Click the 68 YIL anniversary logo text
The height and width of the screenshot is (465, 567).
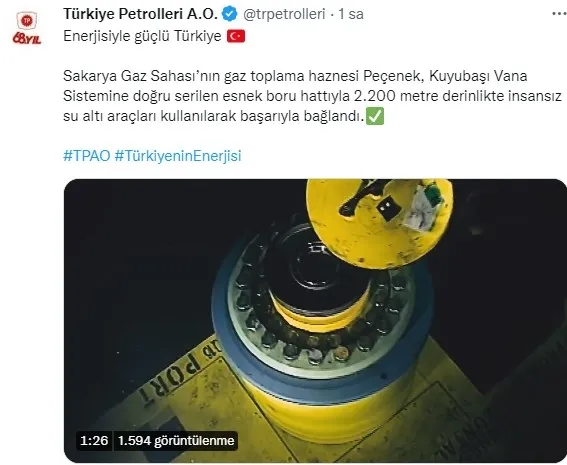[27, 38]
